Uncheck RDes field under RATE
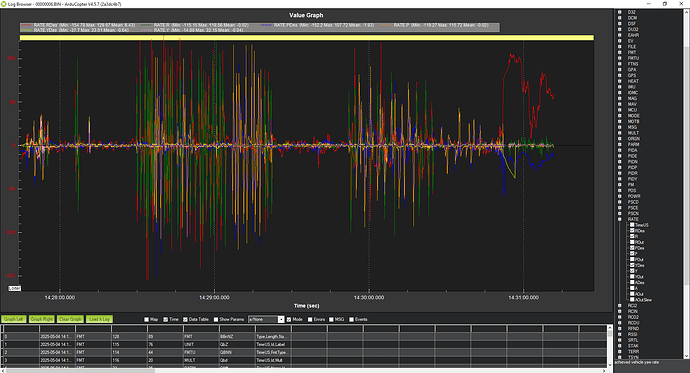The width and height of the screenshot is (690, 373). [x=632, y=230]
